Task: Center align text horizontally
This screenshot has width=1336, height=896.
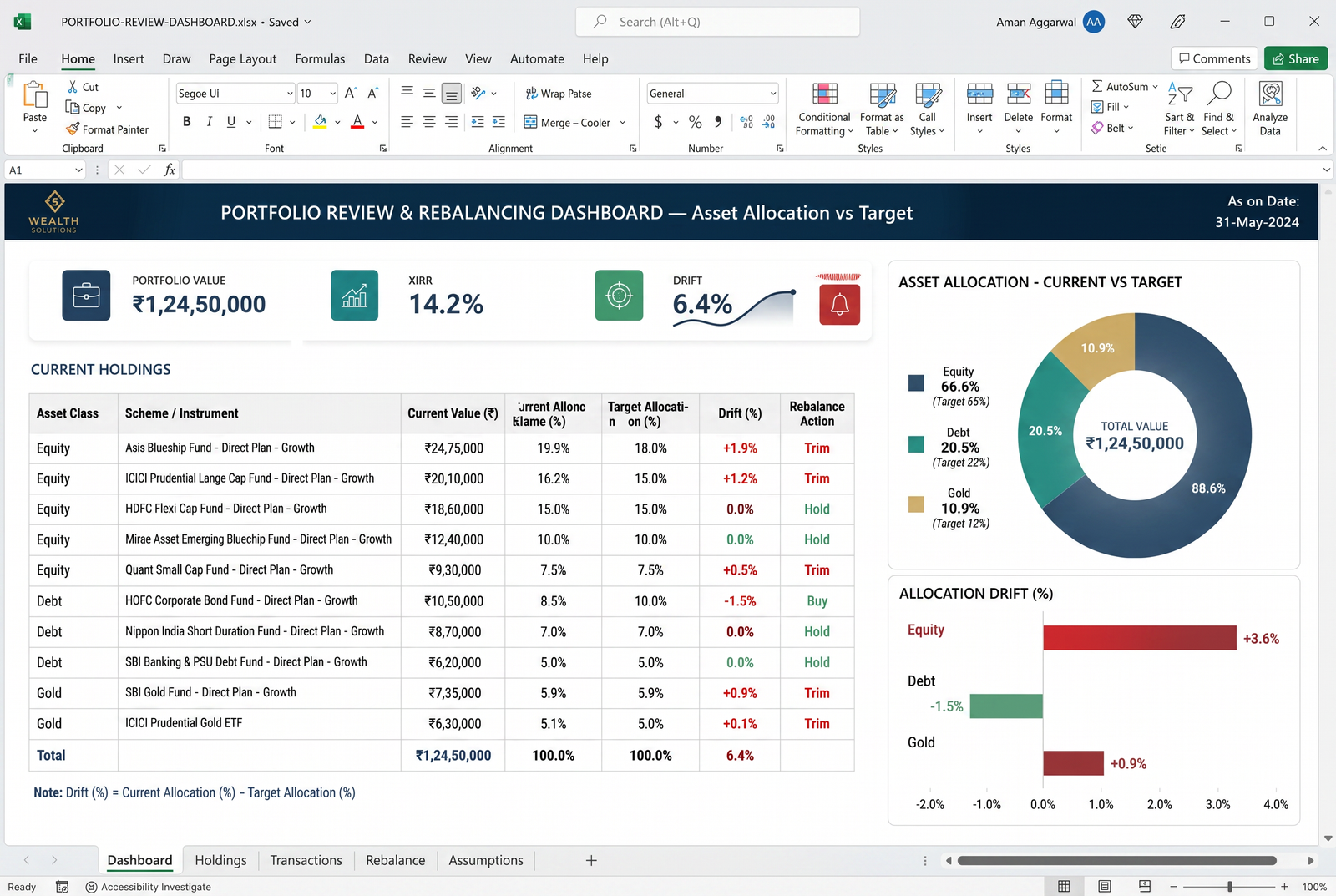Action: coord(429,122)
